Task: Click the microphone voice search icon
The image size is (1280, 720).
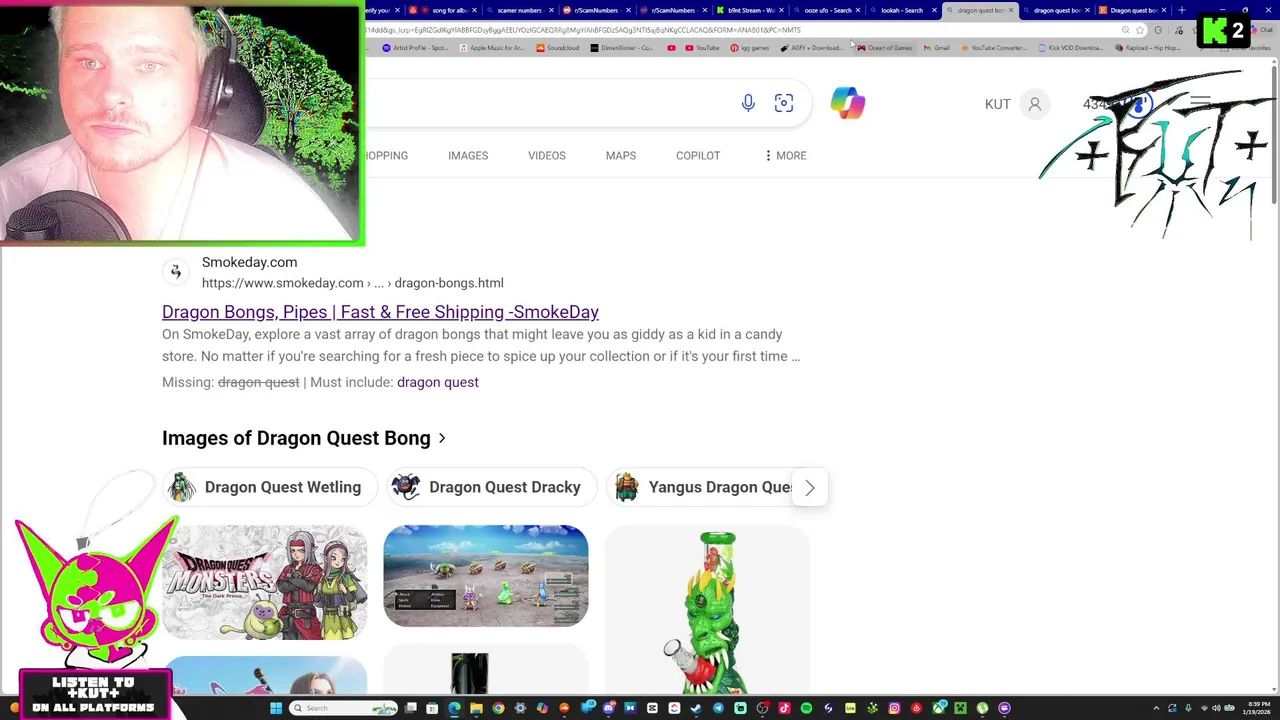Action: tap(748, 103)
